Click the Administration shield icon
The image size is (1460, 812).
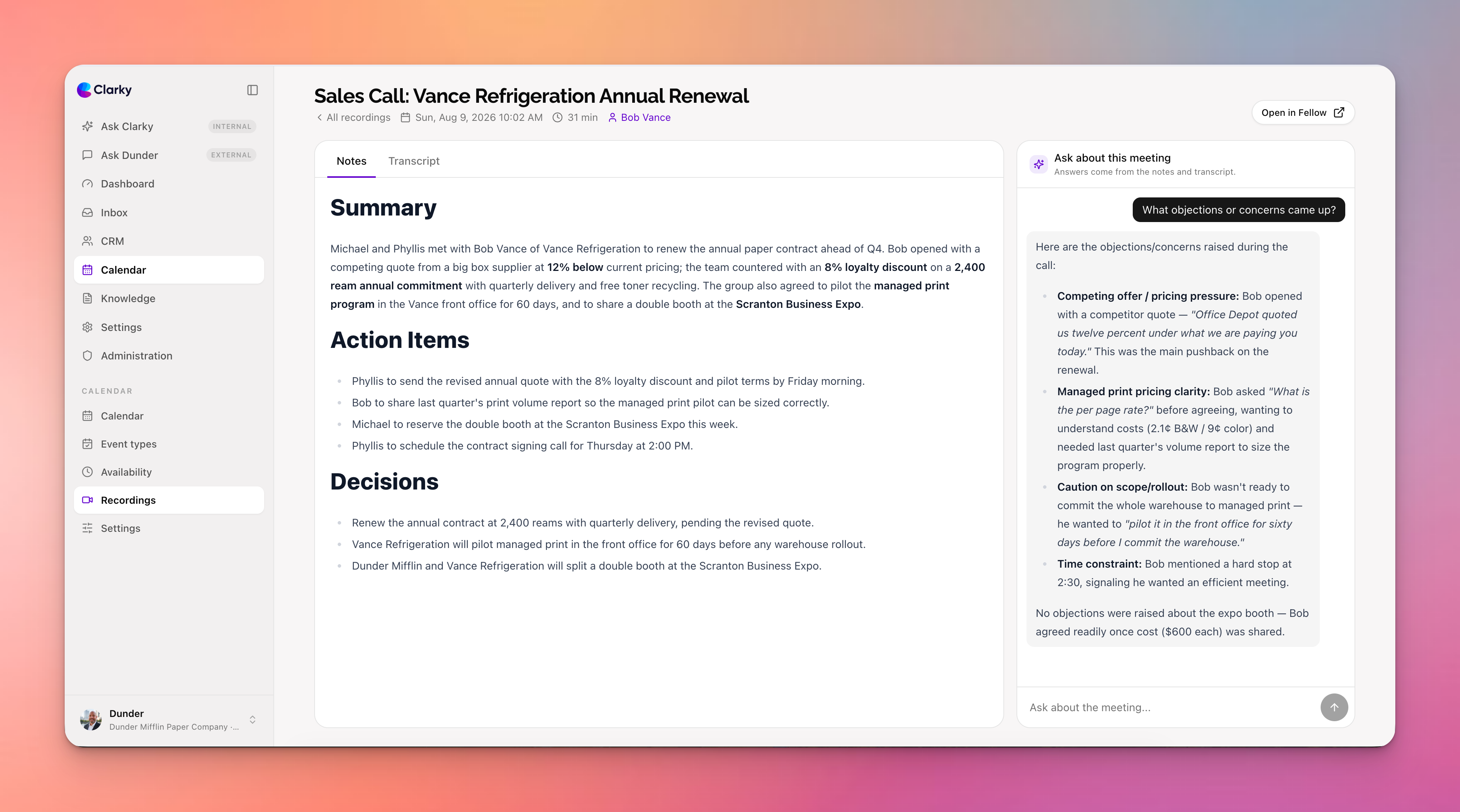pyautogui.click(x=87, y=355)
